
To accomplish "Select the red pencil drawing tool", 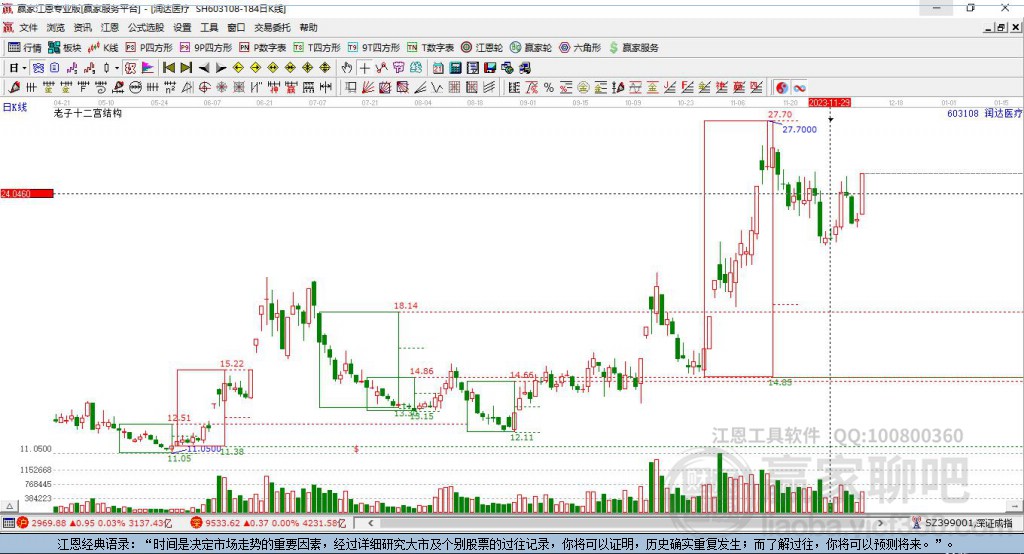I will pos(14,87).
